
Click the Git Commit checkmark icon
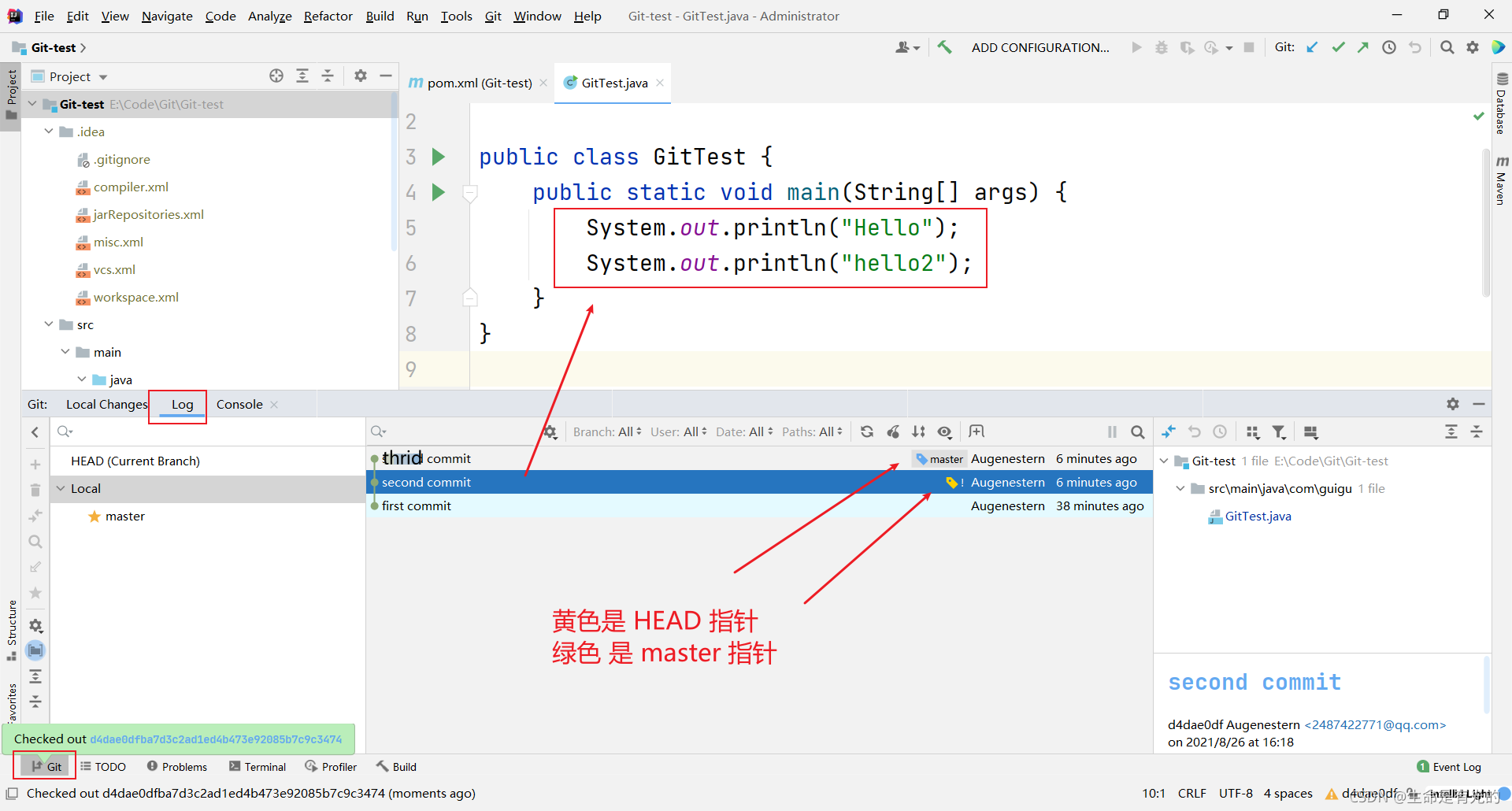(1338, 47)
